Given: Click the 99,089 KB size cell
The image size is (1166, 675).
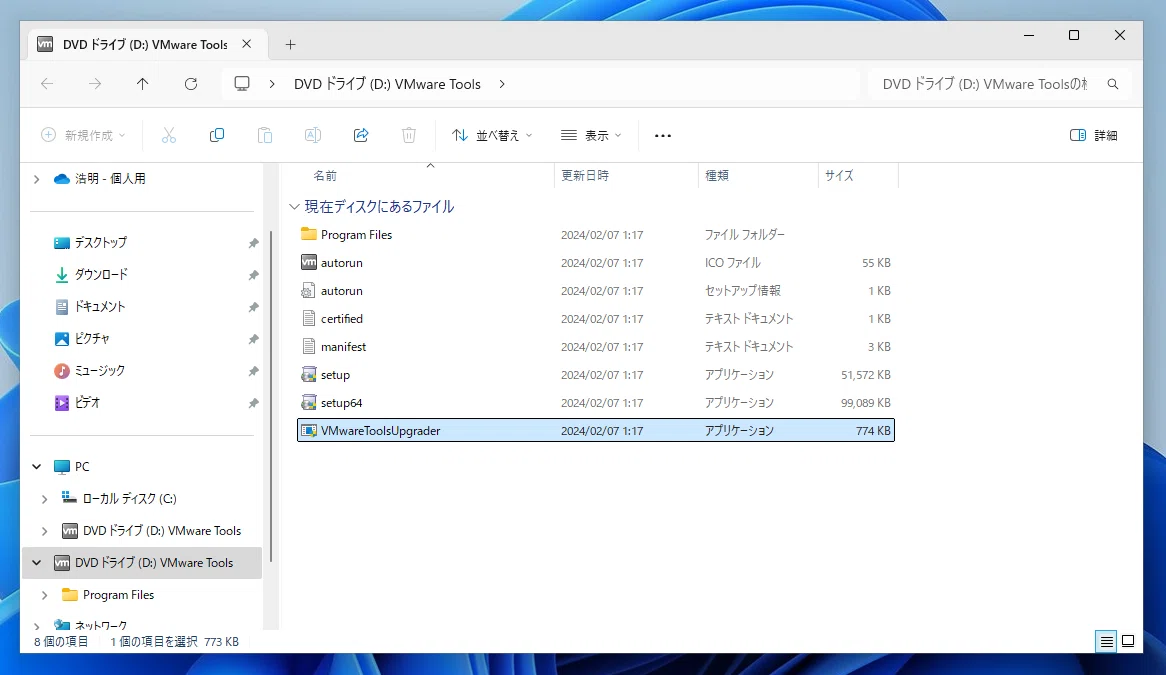Looking at the screenshot, I should [866, 403].
